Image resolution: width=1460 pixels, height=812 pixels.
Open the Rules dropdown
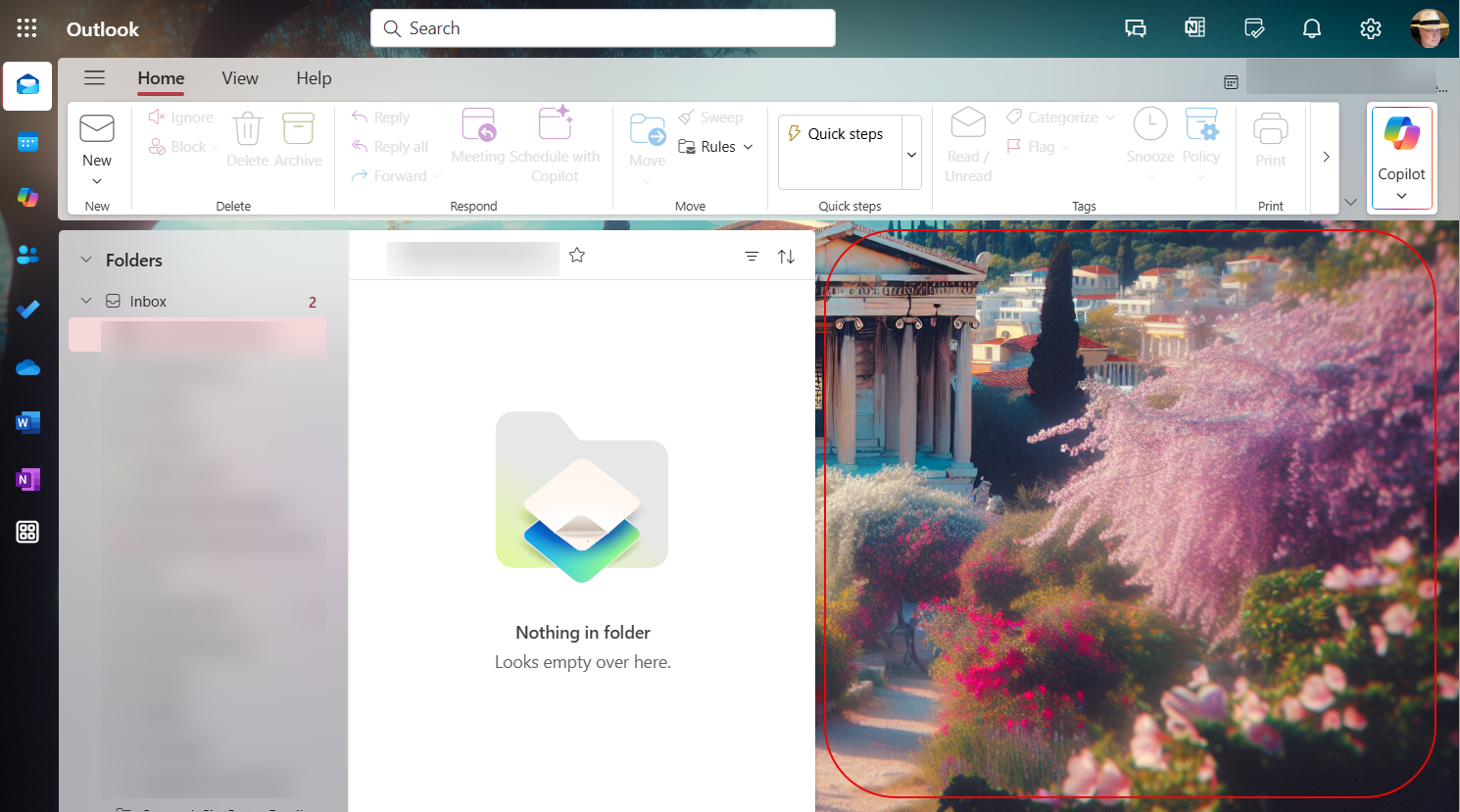[x=716, y=146]
